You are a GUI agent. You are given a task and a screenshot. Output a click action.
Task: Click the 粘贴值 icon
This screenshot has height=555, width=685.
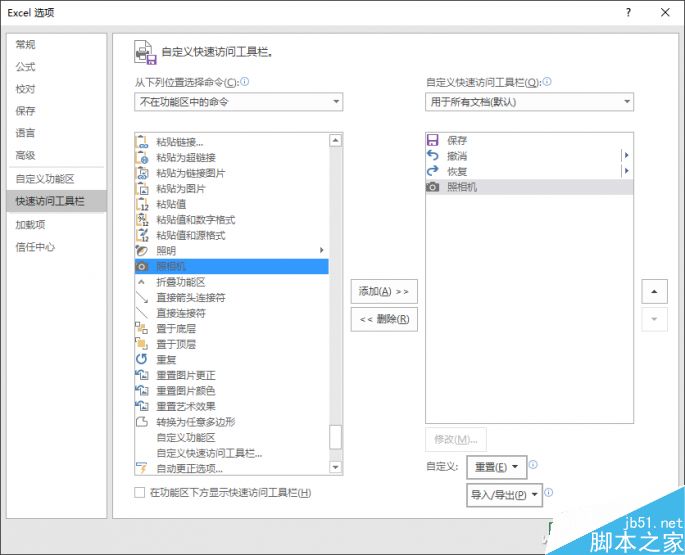coord(142,204)
